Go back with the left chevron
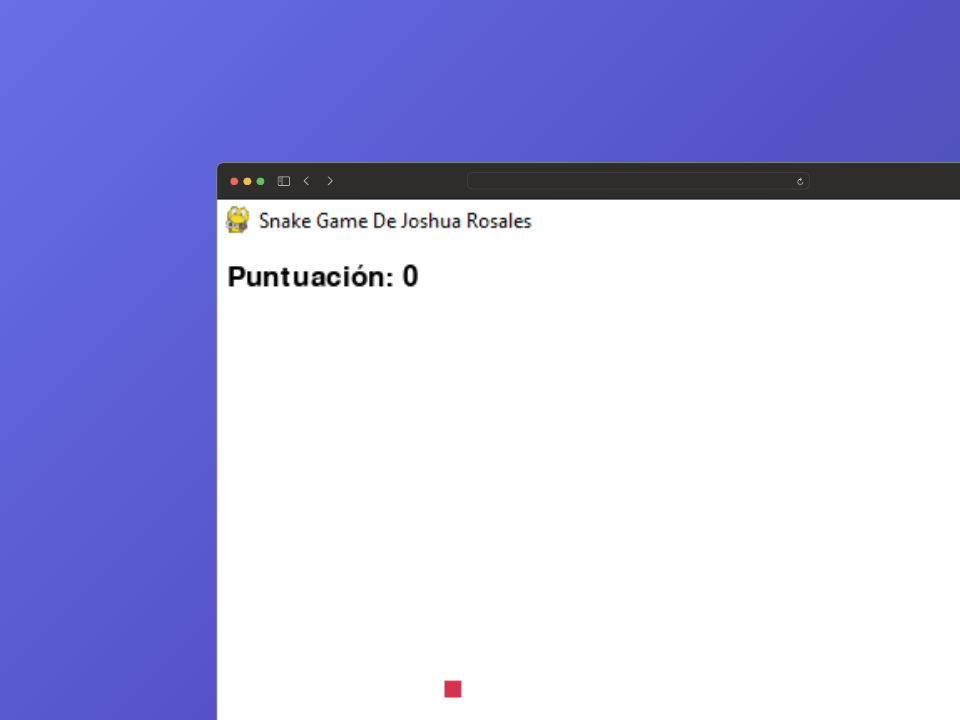The height and width of the screenshot is (720, 960). (306, 181)
